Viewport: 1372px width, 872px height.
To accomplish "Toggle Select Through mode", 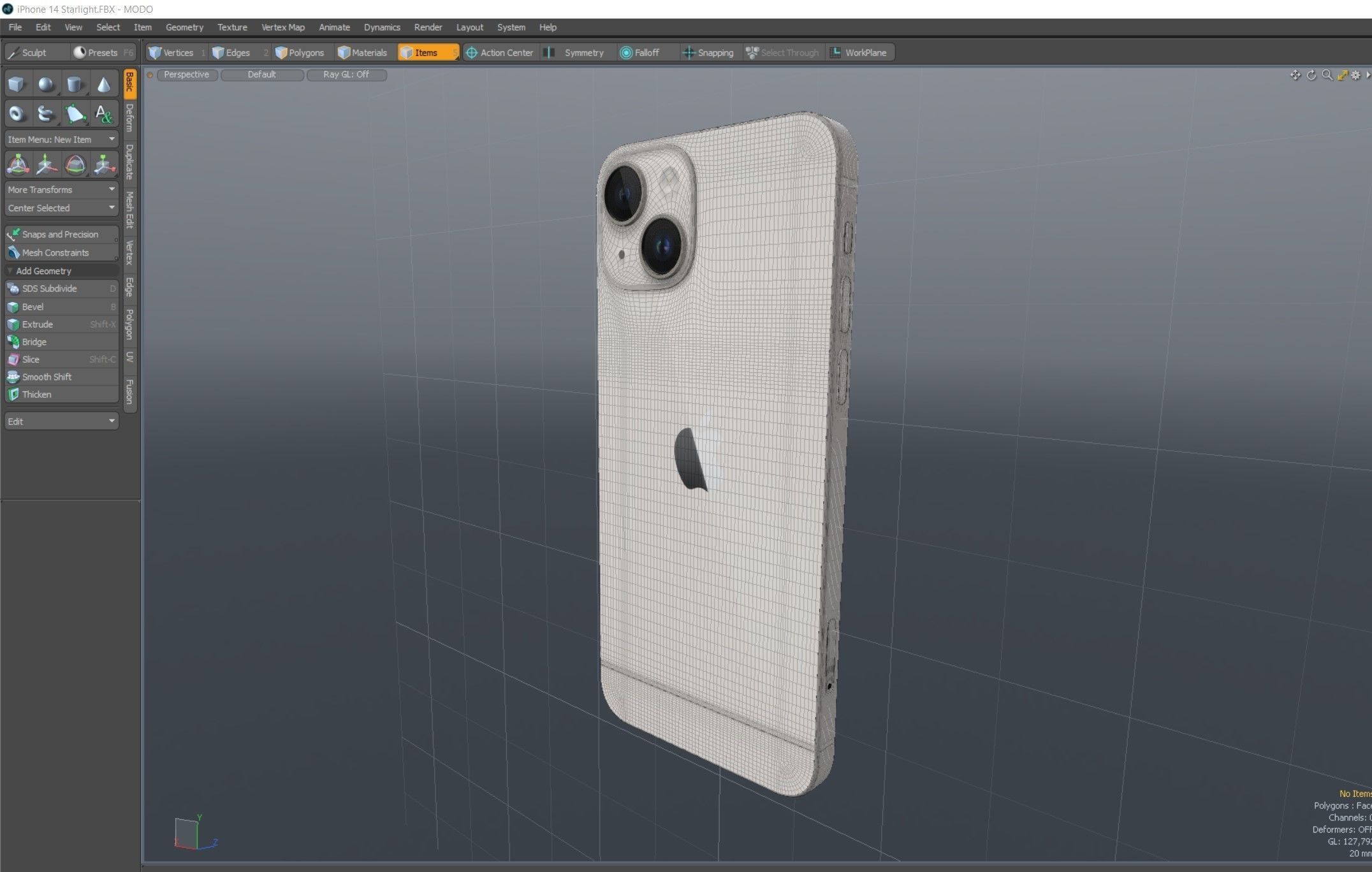I will pyautogui.click(x=783, y=53).
